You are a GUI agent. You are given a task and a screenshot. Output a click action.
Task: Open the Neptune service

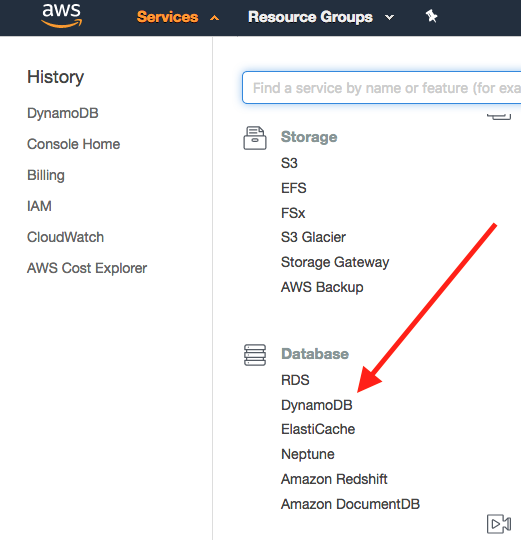pos(308,454)
